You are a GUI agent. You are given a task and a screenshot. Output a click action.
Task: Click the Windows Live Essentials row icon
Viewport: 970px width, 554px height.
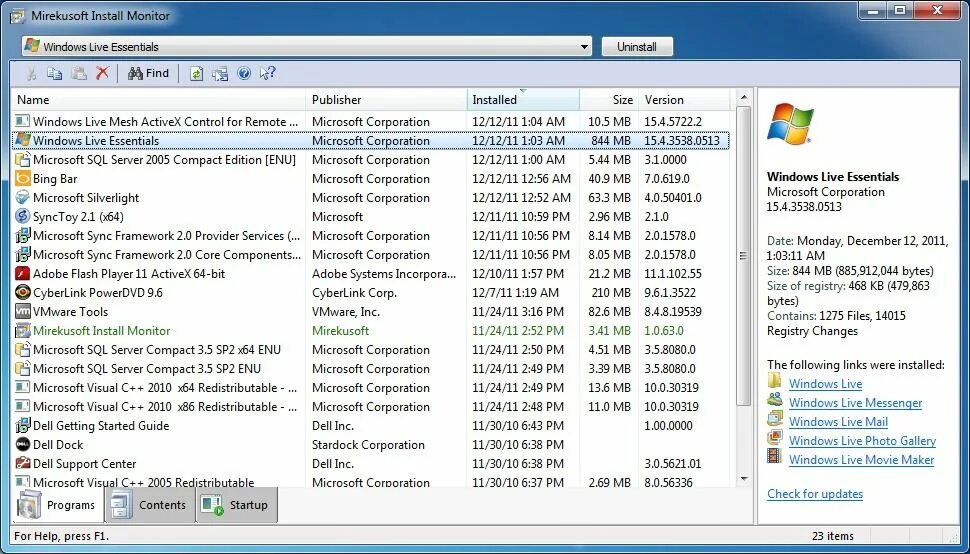point(23,140)
